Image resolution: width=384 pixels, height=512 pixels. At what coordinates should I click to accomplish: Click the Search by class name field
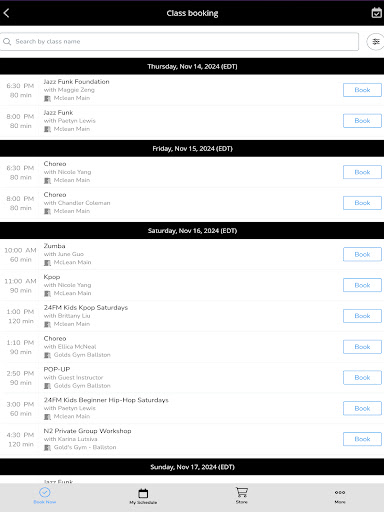(179, 41)
